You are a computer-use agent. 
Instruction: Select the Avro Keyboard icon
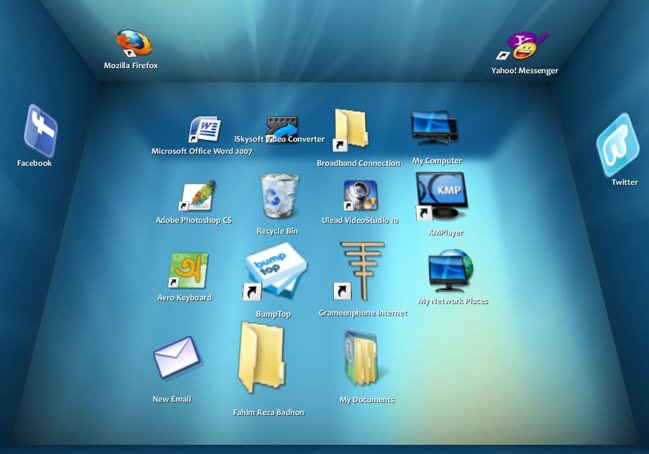pos(188,271)
